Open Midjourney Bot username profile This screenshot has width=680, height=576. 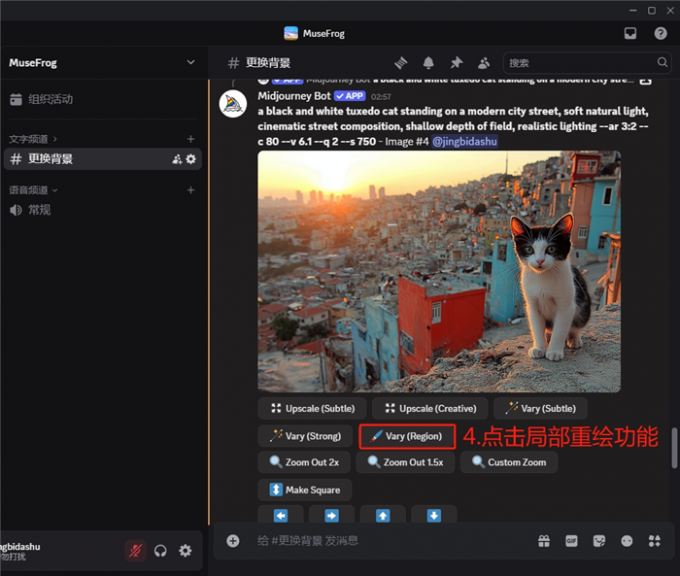[294, 96]
